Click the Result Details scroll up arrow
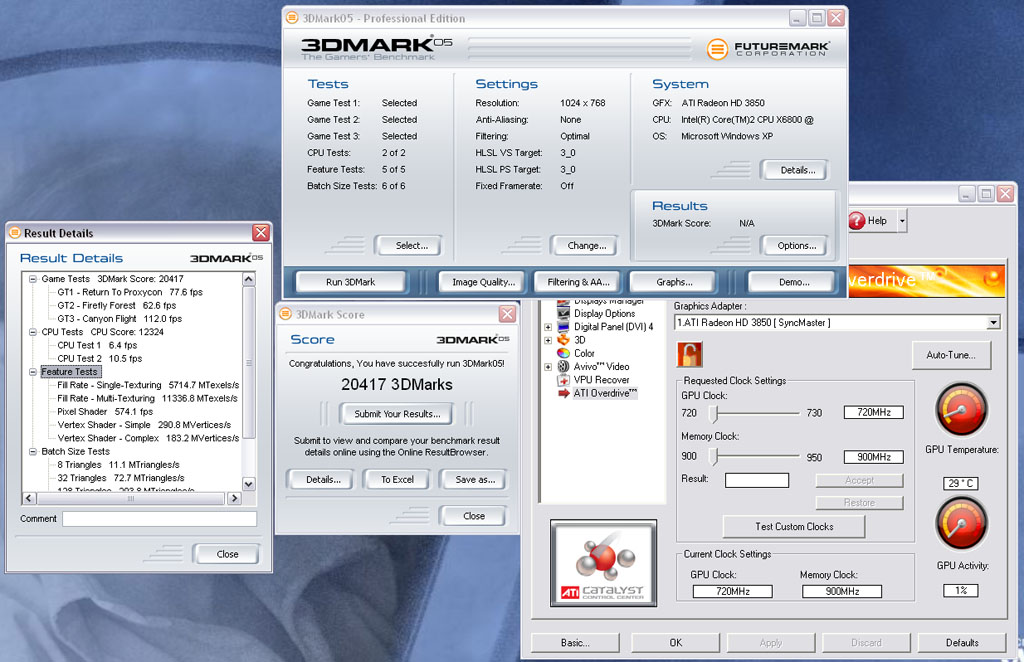This screenshot has width=1024, height=662. tap(248, 279)
